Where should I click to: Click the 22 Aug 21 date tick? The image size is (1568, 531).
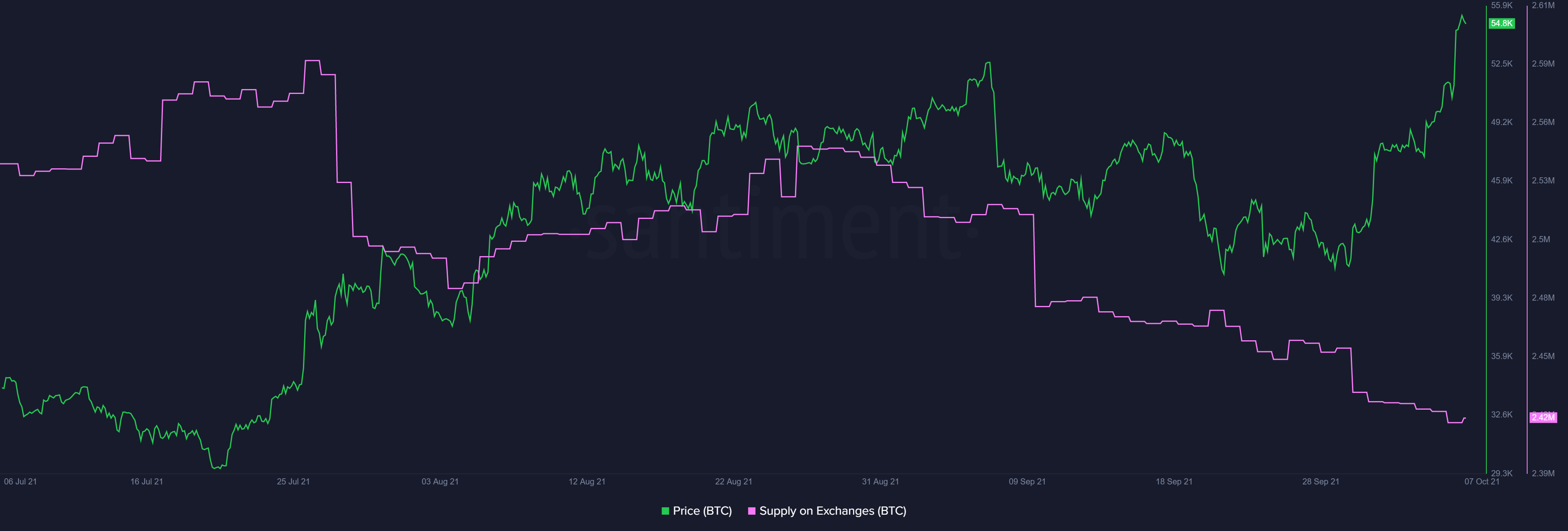[x=733, y=482]
